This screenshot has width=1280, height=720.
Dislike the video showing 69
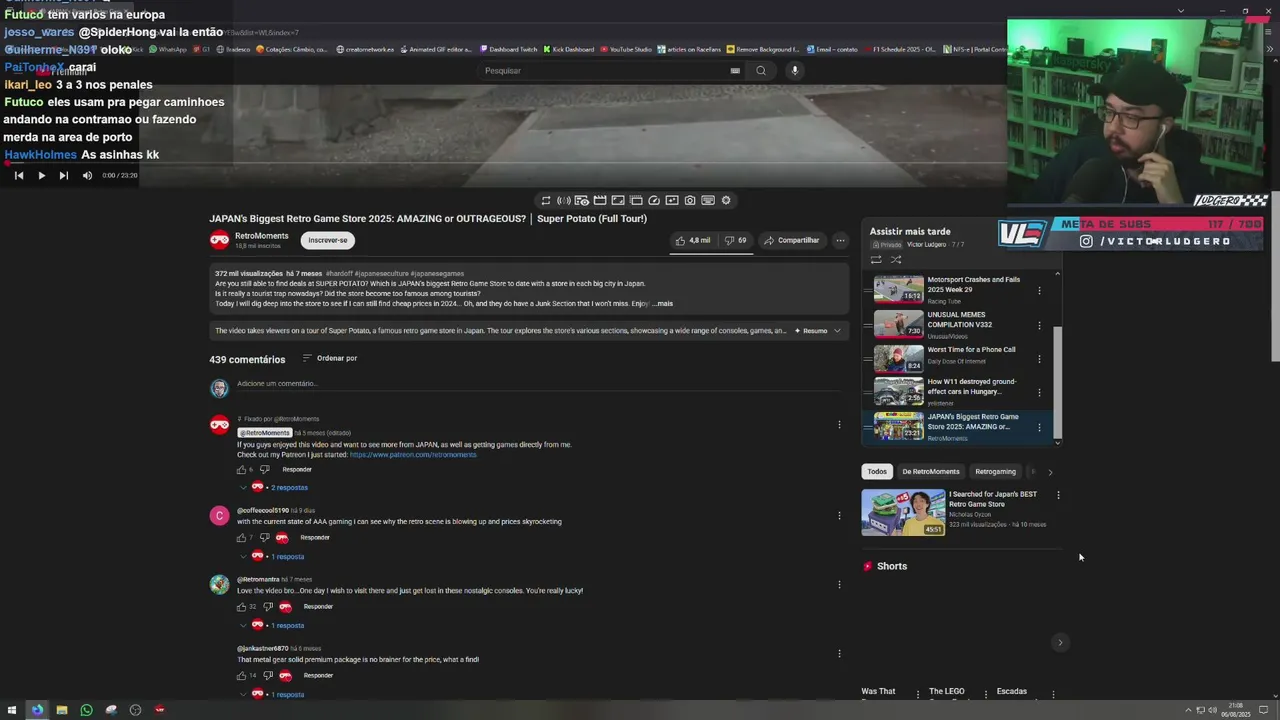(736, 240)
